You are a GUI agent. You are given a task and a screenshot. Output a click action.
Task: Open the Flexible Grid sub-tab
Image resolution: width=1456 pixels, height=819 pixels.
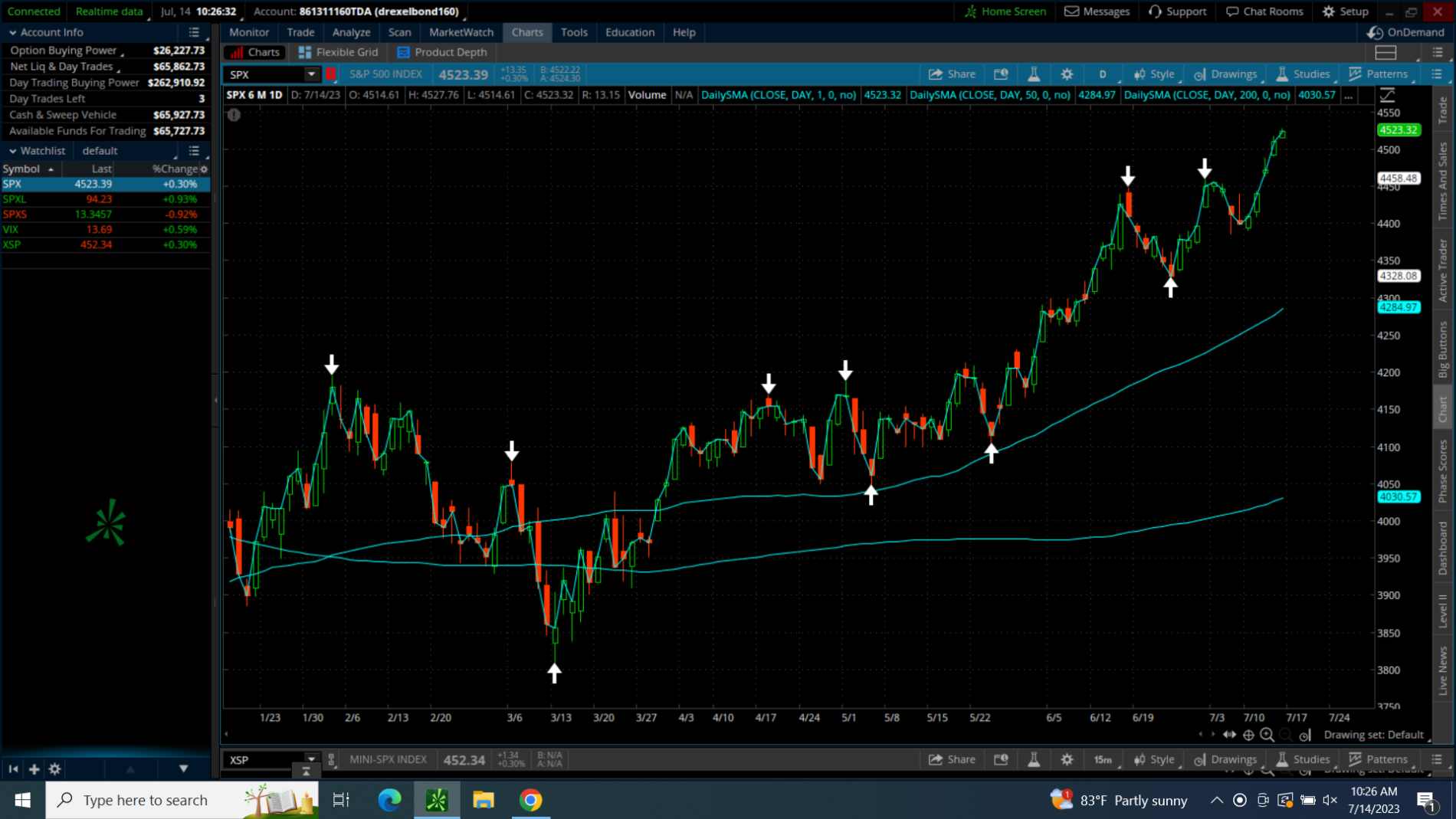[x=339, y=52]
